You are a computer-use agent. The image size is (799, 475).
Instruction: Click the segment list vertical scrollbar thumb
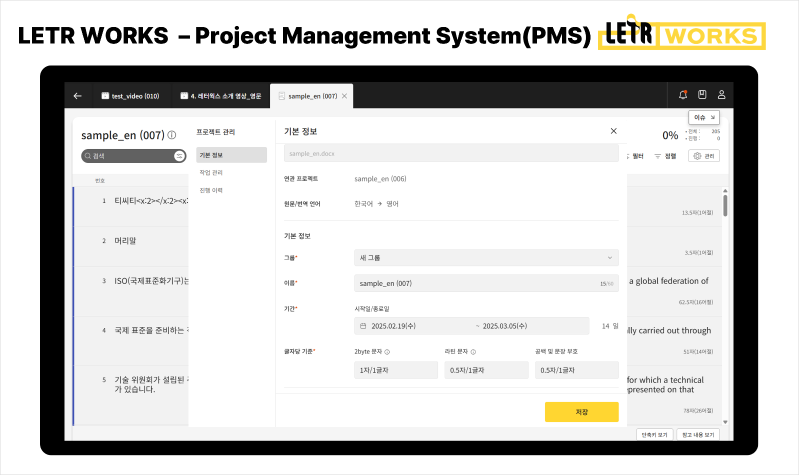tap(725, 205)
